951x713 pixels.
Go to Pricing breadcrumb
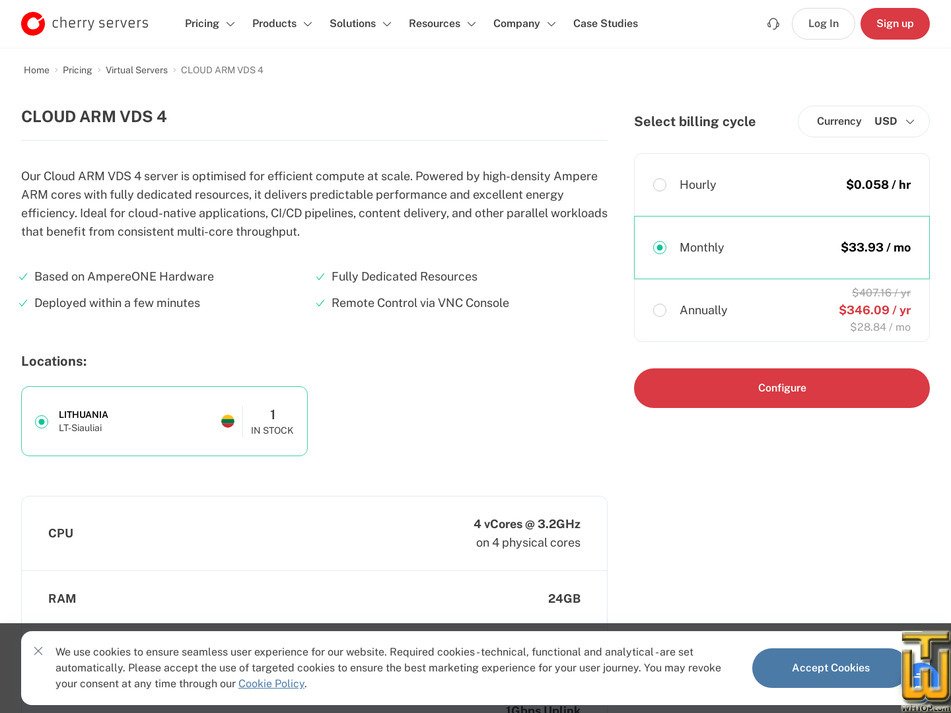click(77, 70)
